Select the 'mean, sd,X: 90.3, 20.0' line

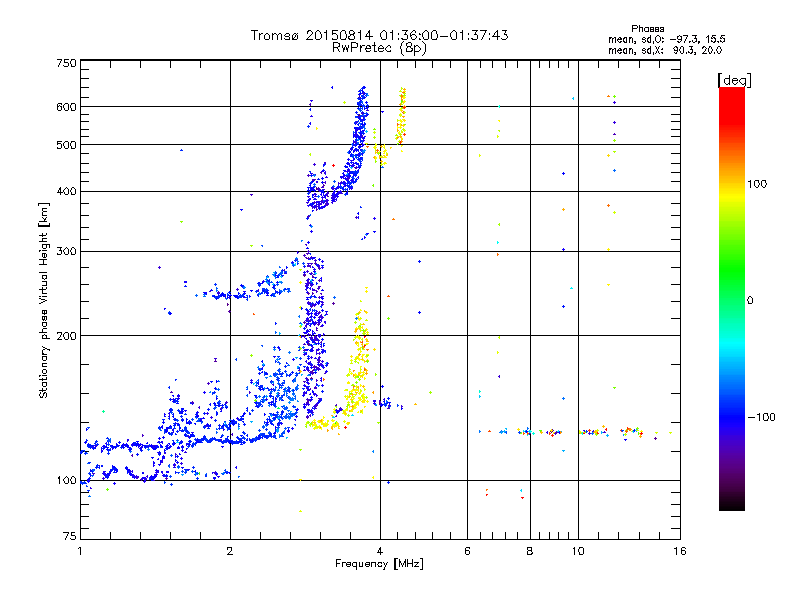pyautogui.click(x=665, y=50)
